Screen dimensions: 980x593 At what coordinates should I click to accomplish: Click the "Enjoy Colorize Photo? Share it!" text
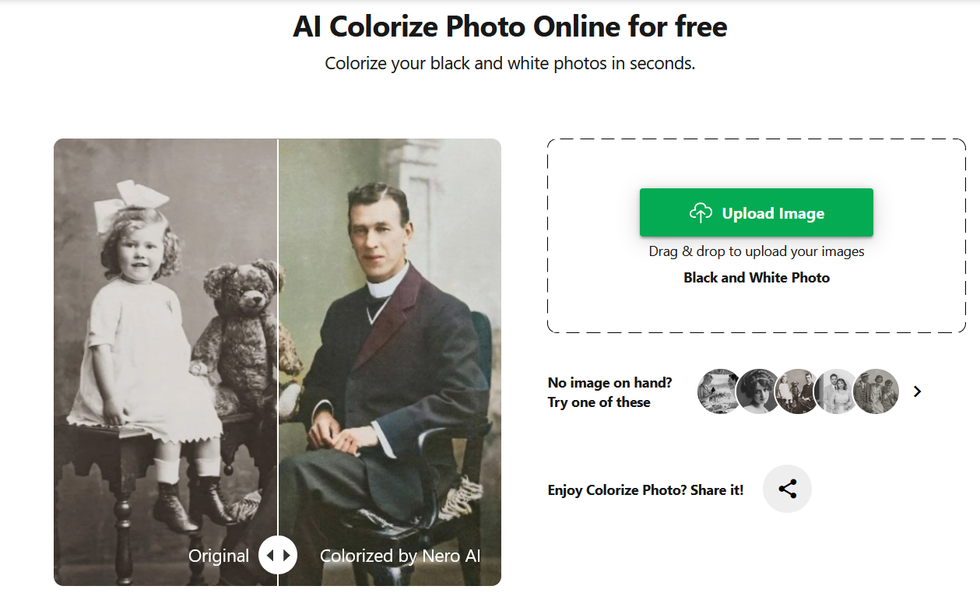point(645,490)
